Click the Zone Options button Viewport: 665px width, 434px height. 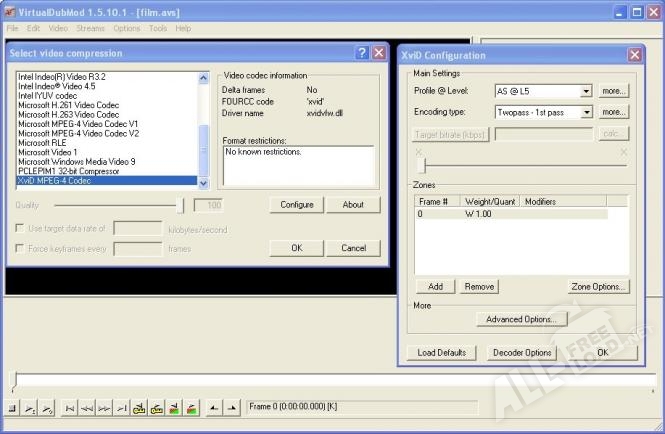tap(599, 286)
